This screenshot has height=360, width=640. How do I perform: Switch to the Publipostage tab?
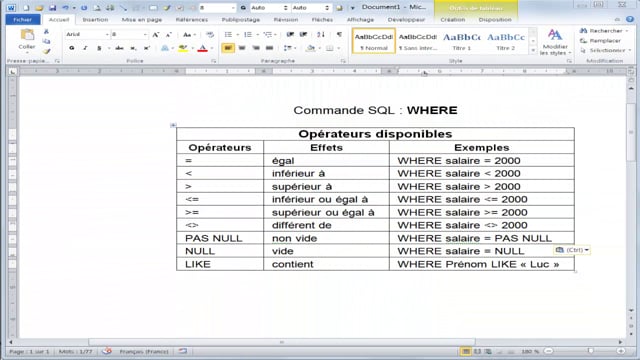click(241, 19)
